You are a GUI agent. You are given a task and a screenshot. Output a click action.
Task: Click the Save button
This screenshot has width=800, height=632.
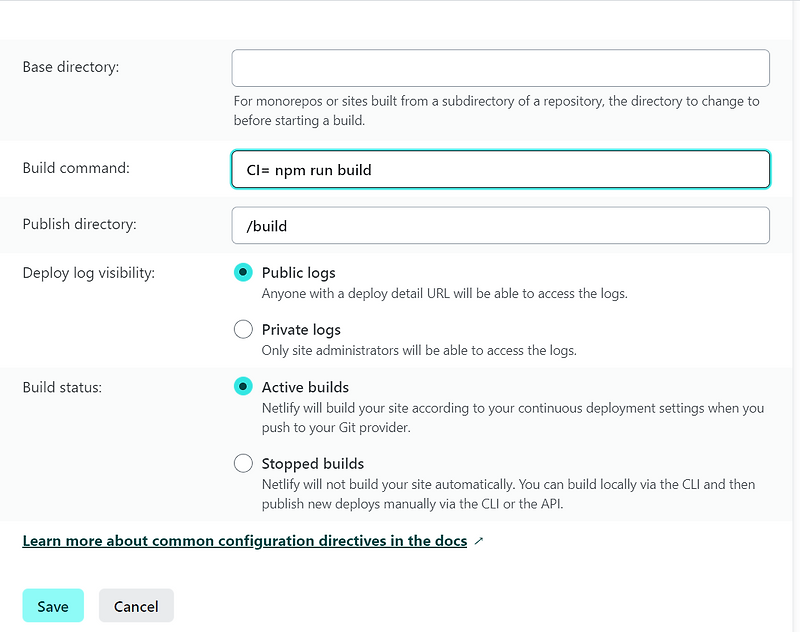[x=52, y=605]
